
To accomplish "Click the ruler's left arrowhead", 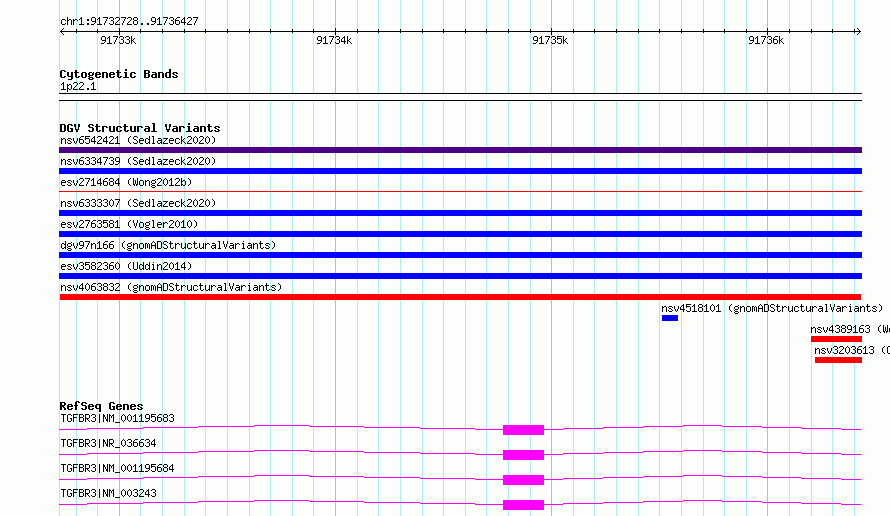I will (62, 31).
